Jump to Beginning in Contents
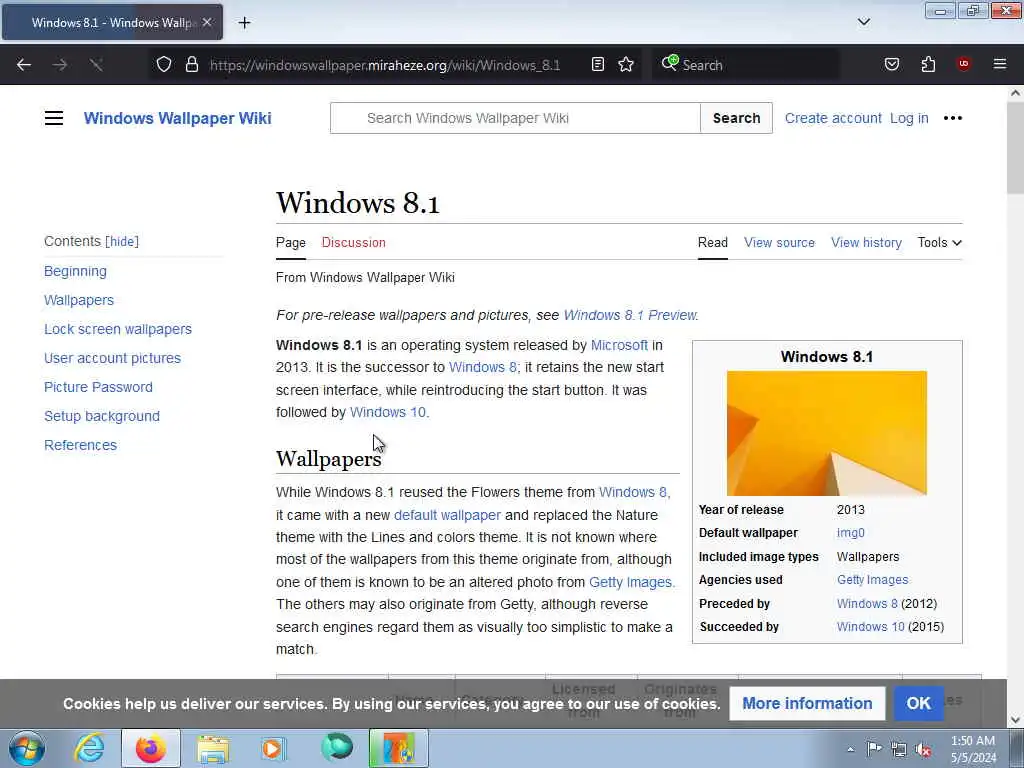The width and height of the screenshot is (1024, 768). click(x=75, y=271)
